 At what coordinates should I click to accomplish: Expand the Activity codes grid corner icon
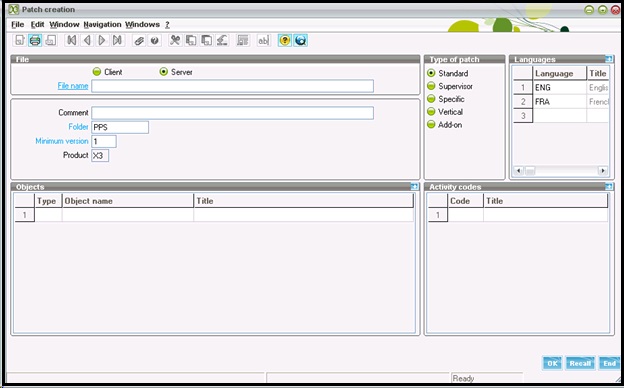point(609,187)
